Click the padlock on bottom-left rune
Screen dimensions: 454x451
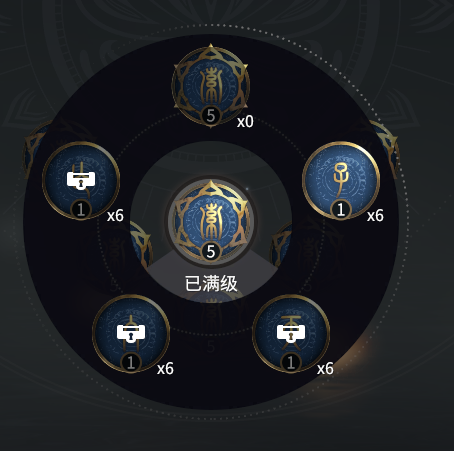pos(131,334)
